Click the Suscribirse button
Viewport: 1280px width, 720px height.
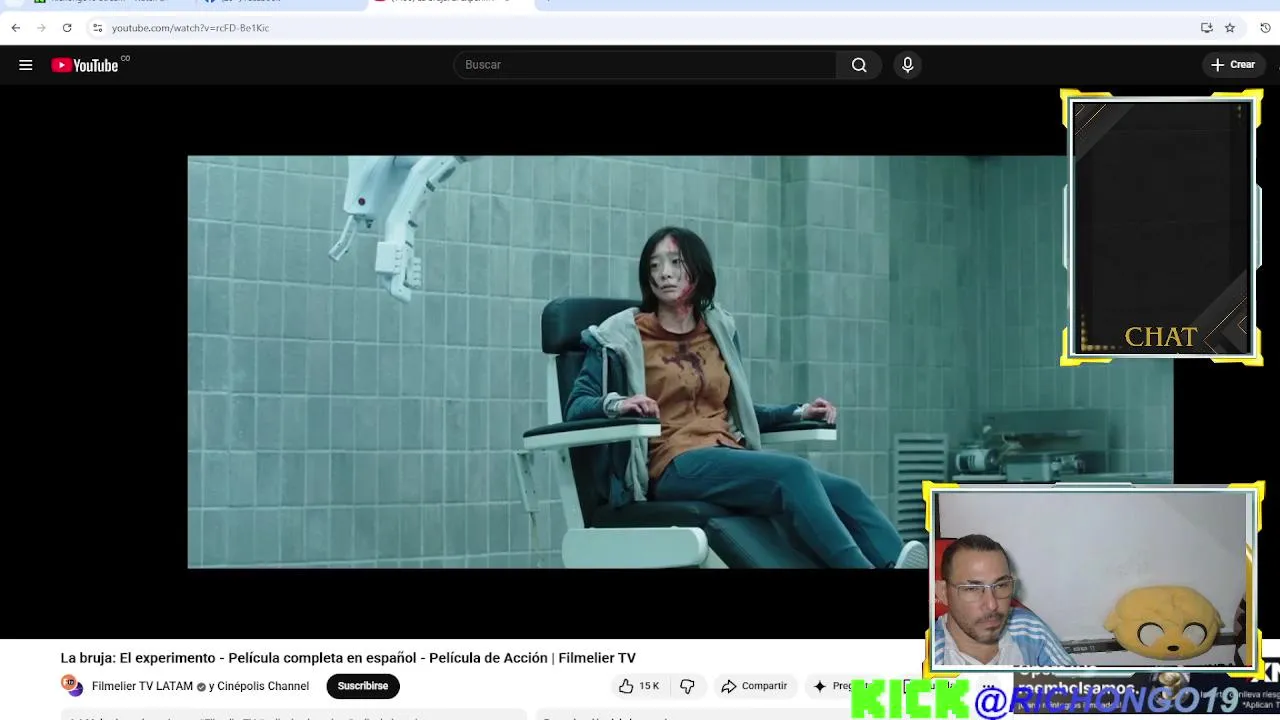click(x=363, y=686)
